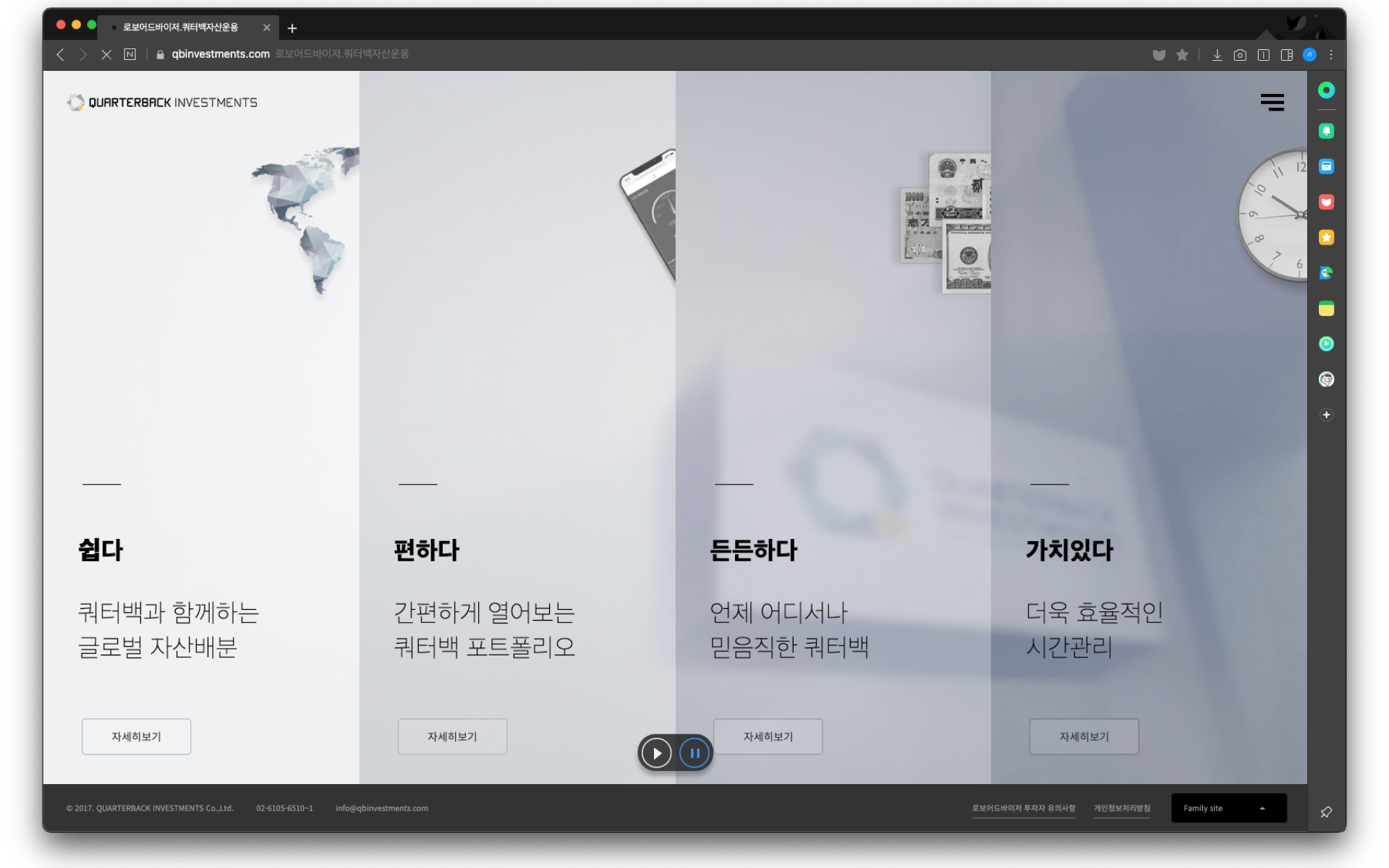Toggle the side panel layout icon
1389x868 pixels.
(x=1286, y=55)
